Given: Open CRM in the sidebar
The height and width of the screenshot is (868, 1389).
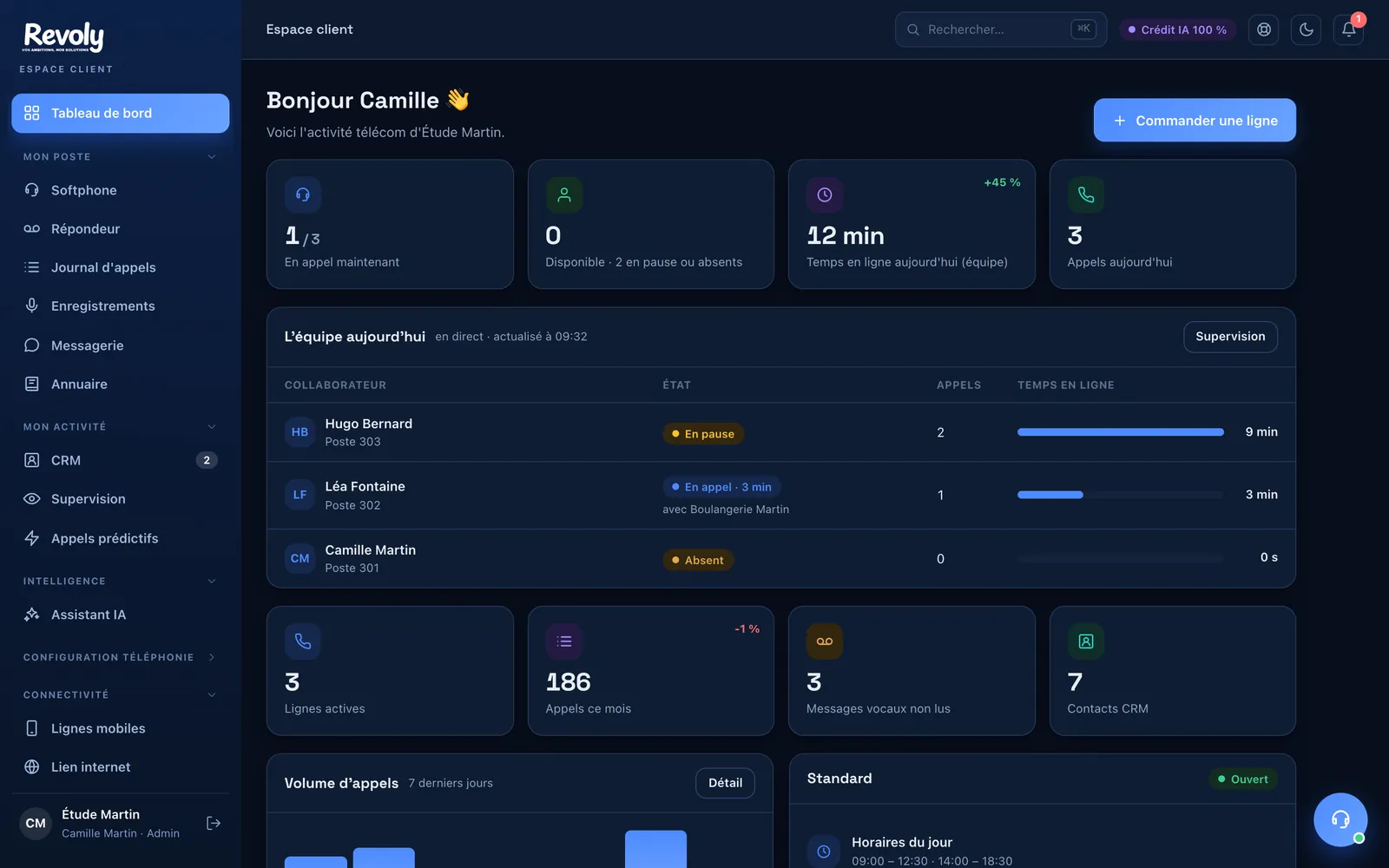Looking at the screenshot, I should (121, 460).
